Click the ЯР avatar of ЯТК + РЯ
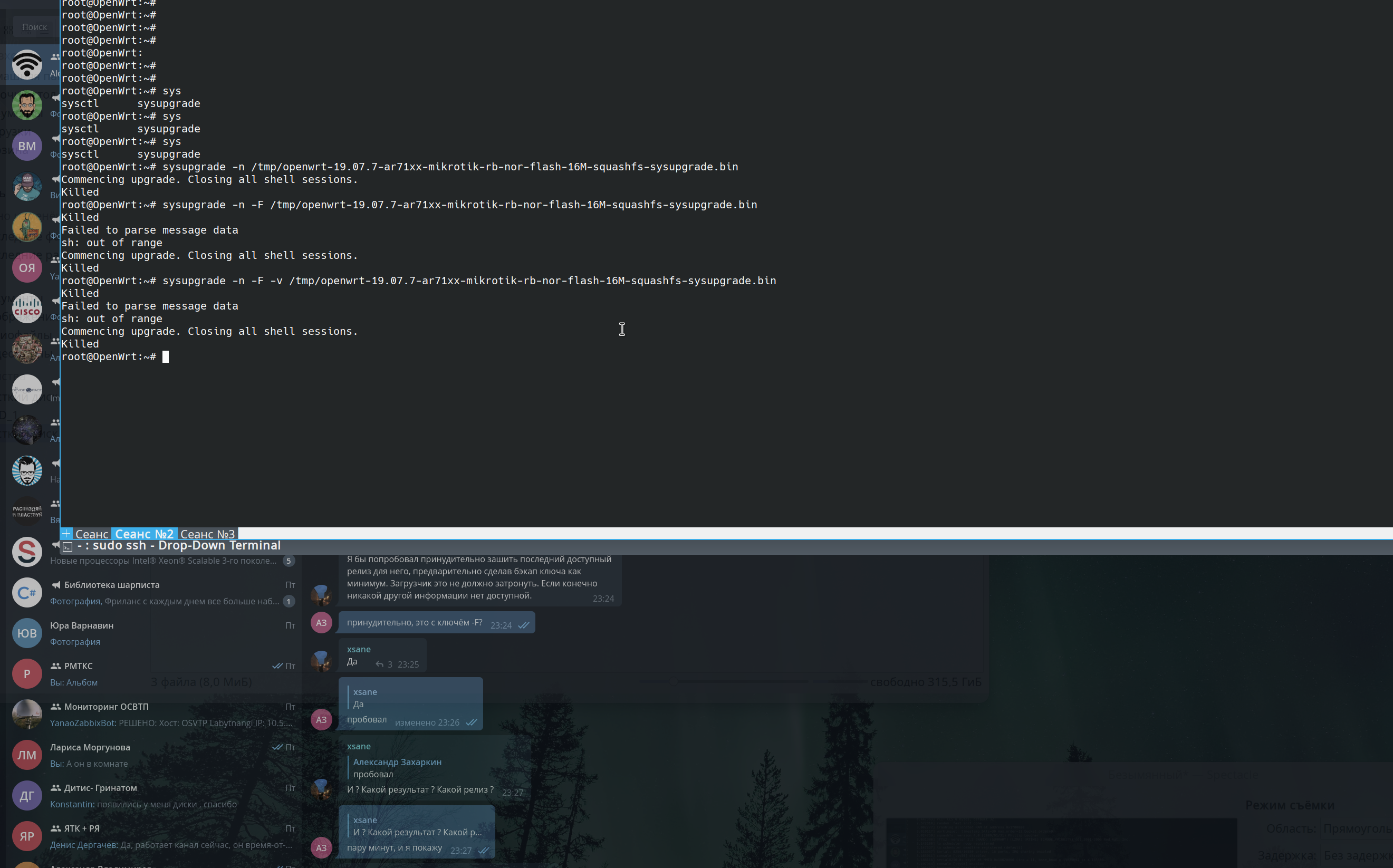This screenshot has width=1393, height=868. pyautogui.click(x=27, y=836)
